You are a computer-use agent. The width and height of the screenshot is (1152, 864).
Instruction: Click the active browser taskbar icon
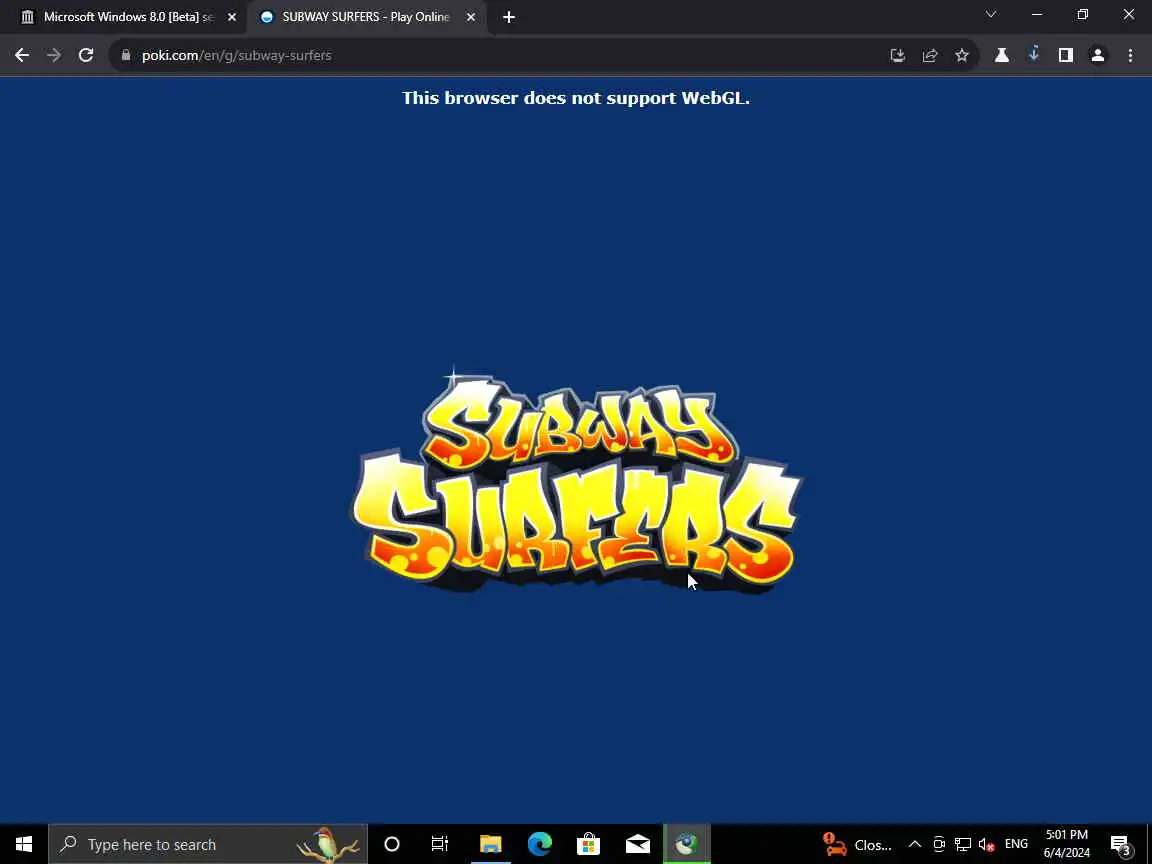[687, 844]
